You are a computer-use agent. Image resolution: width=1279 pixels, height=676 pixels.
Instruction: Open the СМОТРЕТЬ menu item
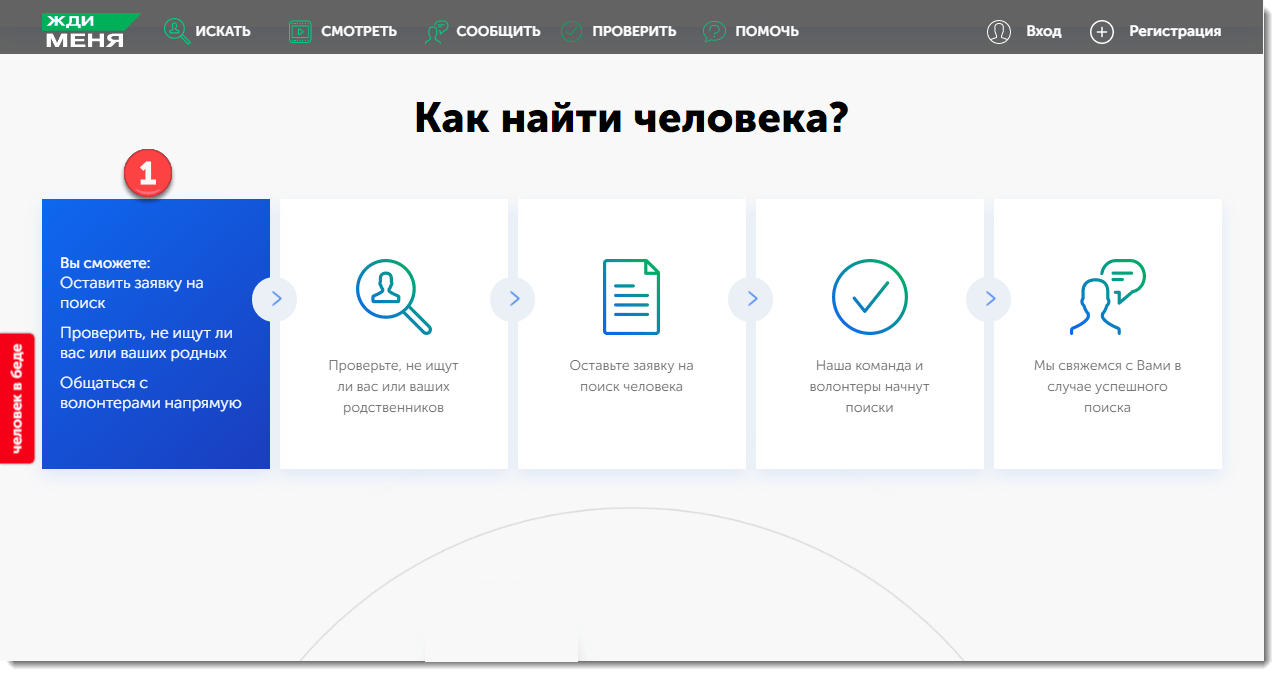pyautogui.click(x=359, y=31)
